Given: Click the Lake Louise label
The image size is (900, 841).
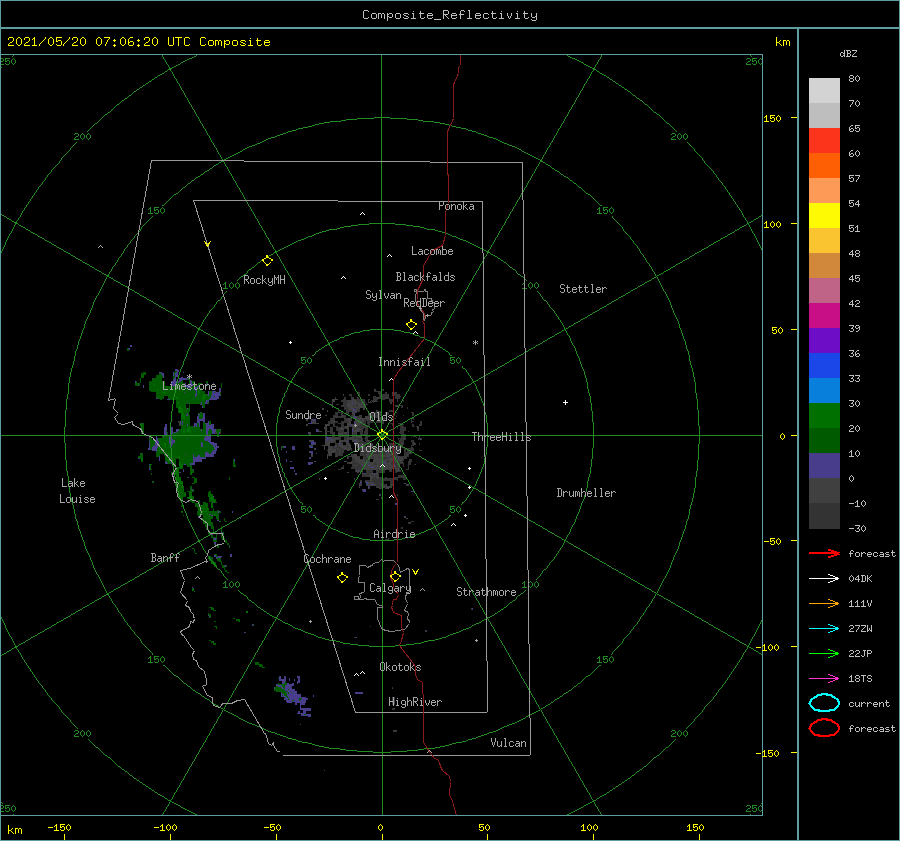Looking at the screenshot, I should 77,491.
